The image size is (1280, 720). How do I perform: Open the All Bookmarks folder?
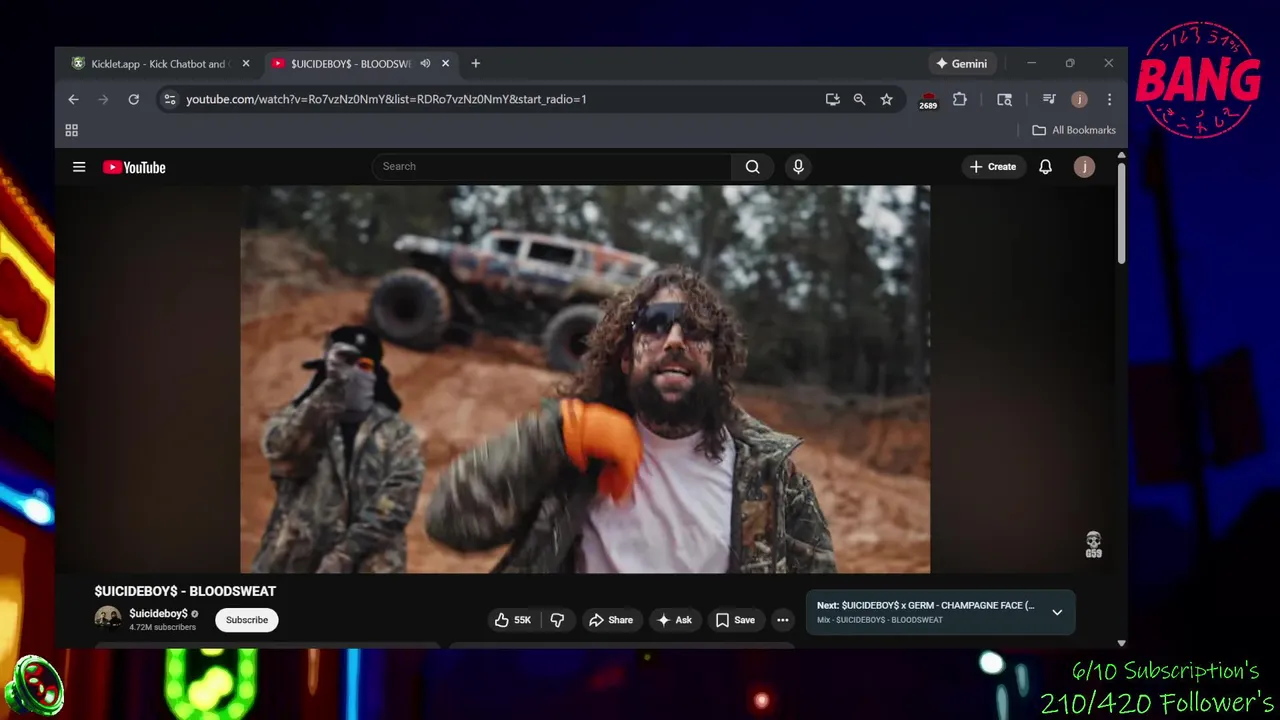coord(1073,130)
